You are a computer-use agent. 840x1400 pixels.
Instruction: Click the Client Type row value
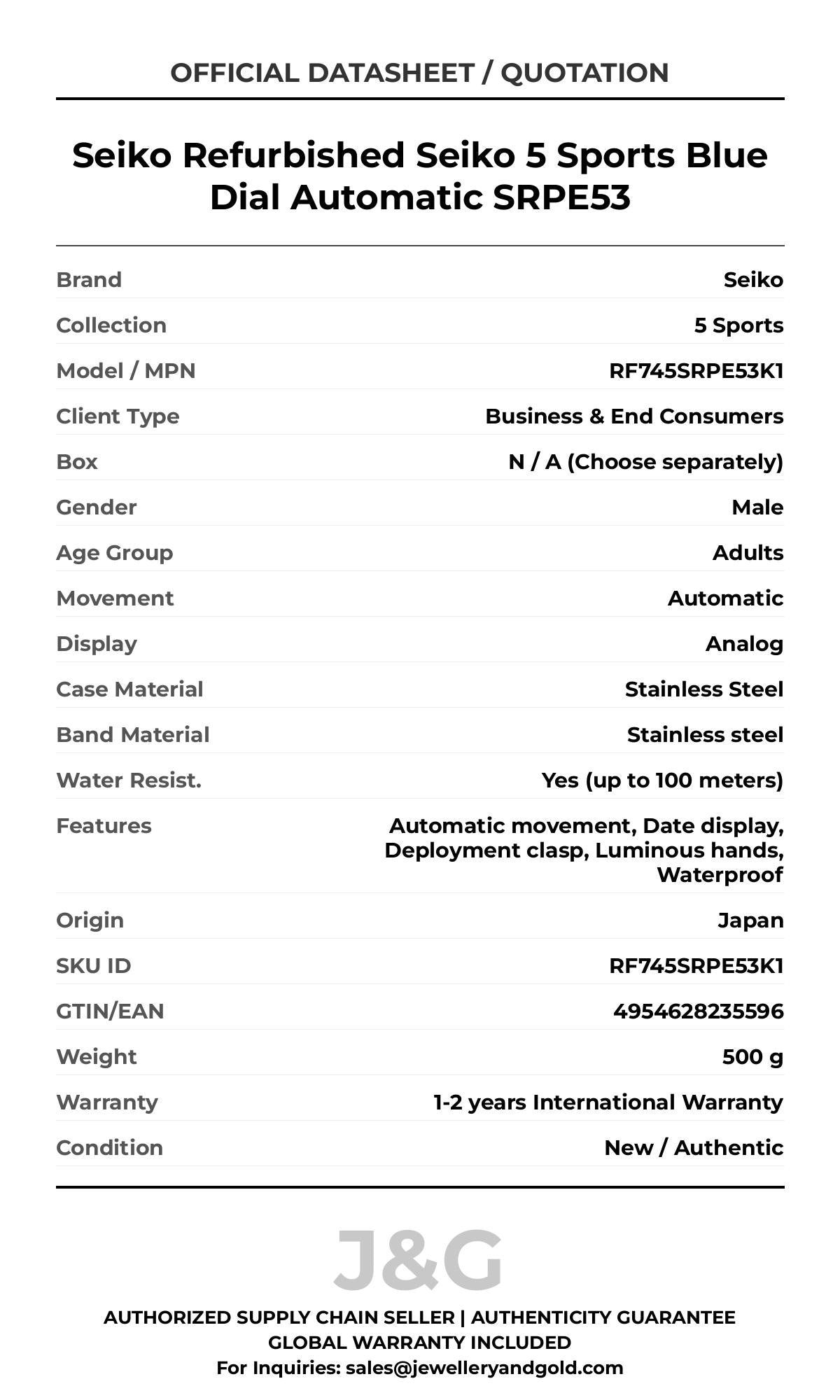[633, 416]
